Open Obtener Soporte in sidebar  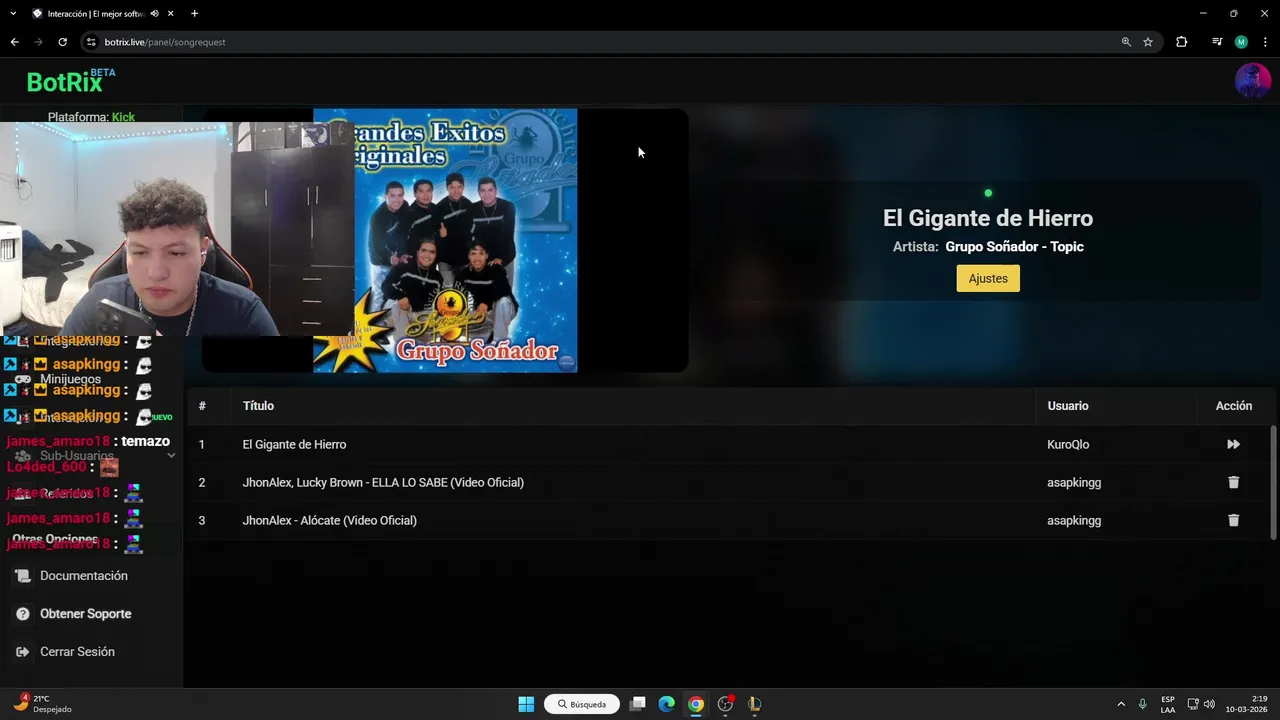[86, 614]
